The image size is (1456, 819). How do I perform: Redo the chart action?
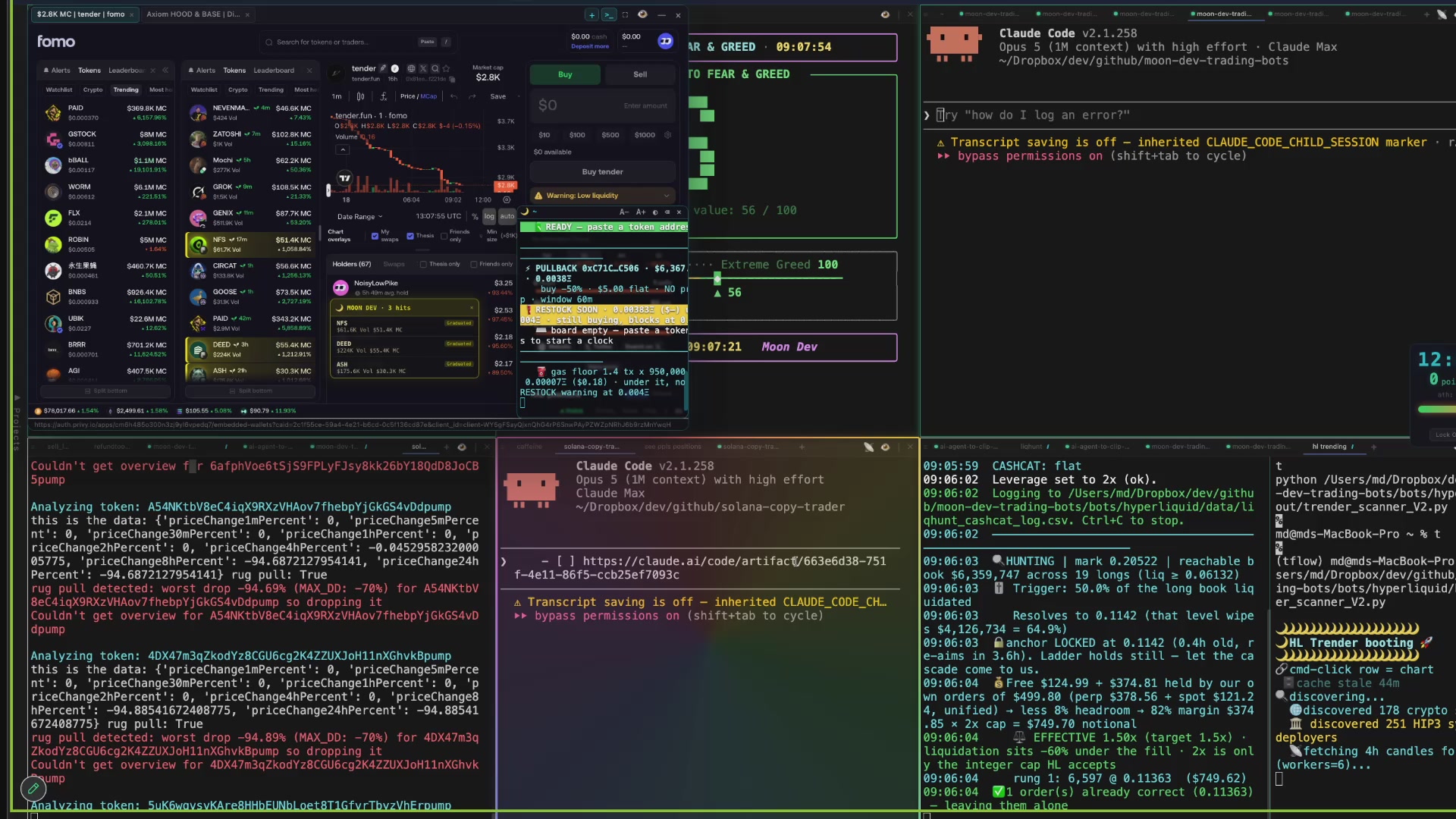click(x=472, y=96)
